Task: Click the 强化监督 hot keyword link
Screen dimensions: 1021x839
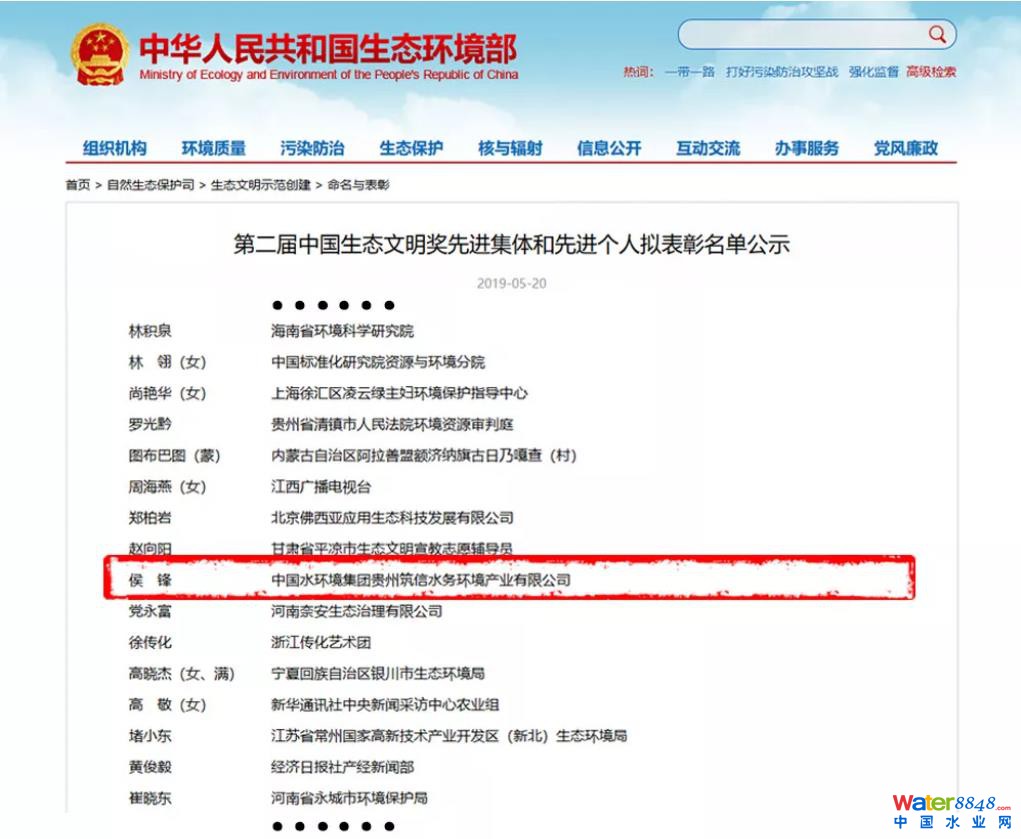Action: tap(873, 72)
